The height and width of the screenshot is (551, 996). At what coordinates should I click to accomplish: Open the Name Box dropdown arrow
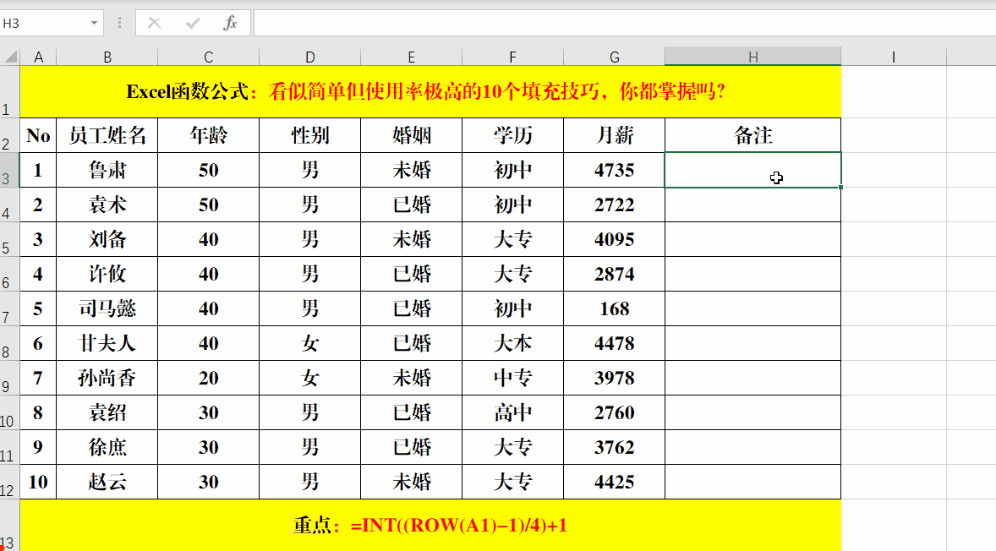tap(94, 24)
